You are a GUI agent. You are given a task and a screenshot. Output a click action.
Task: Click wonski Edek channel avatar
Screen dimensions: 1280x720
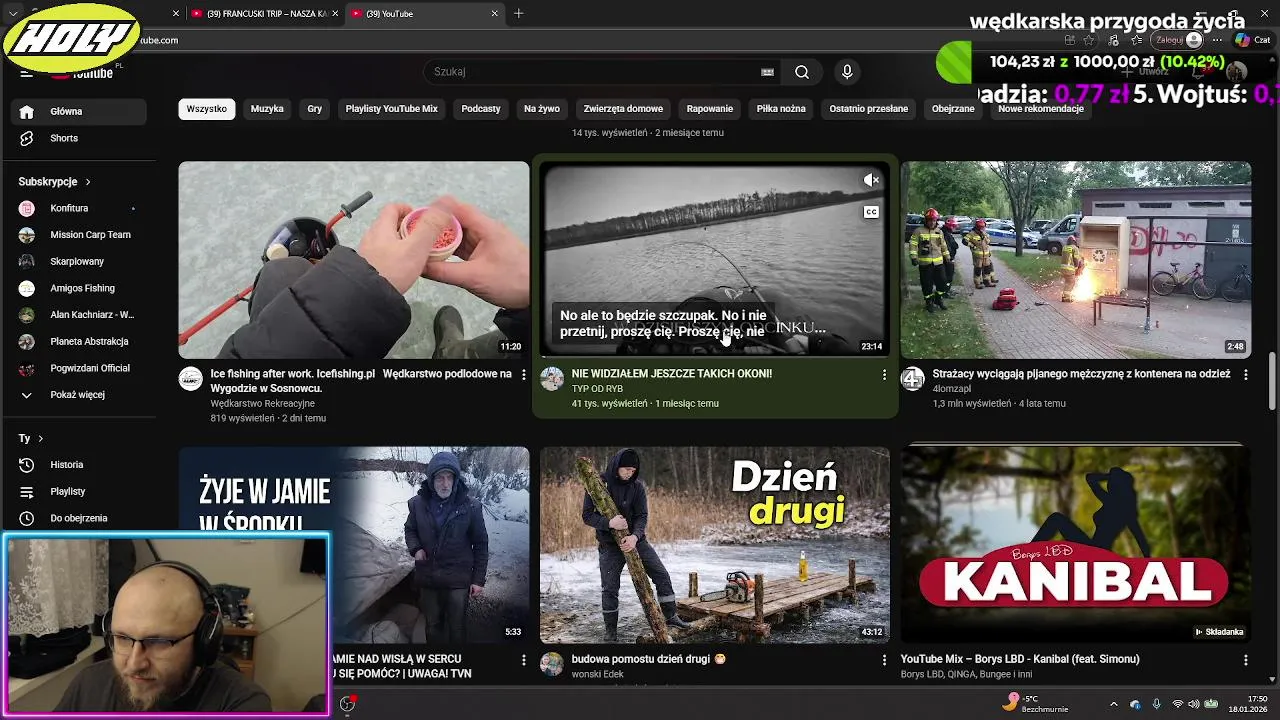pos(551,665)
